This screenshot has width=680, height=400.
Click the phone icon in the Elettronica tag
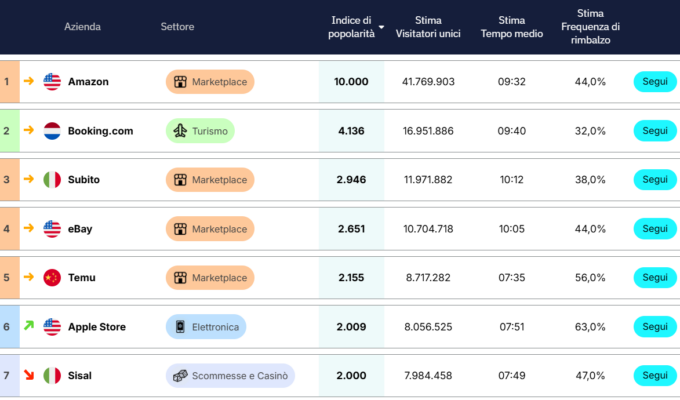click(x=180, y=327)
